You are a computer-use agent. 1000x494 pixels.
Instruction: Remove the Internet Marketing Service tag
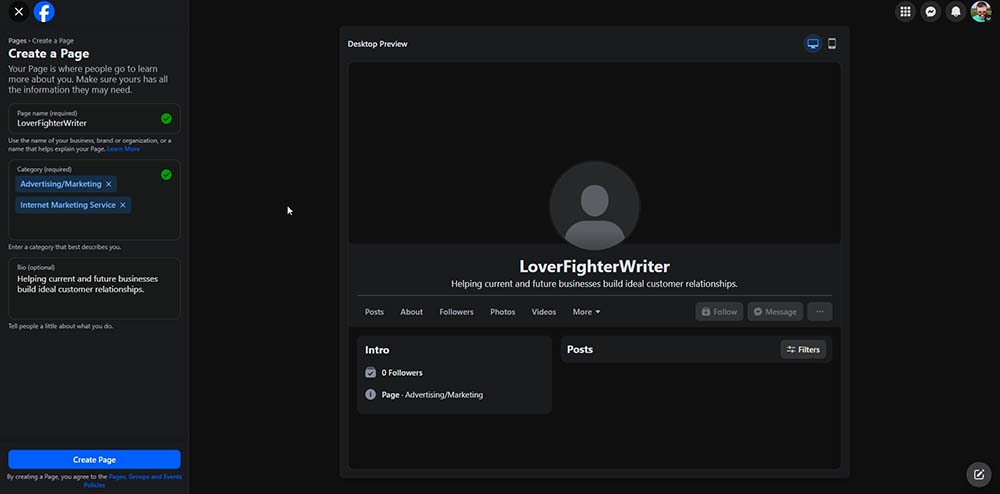[123, 205]
